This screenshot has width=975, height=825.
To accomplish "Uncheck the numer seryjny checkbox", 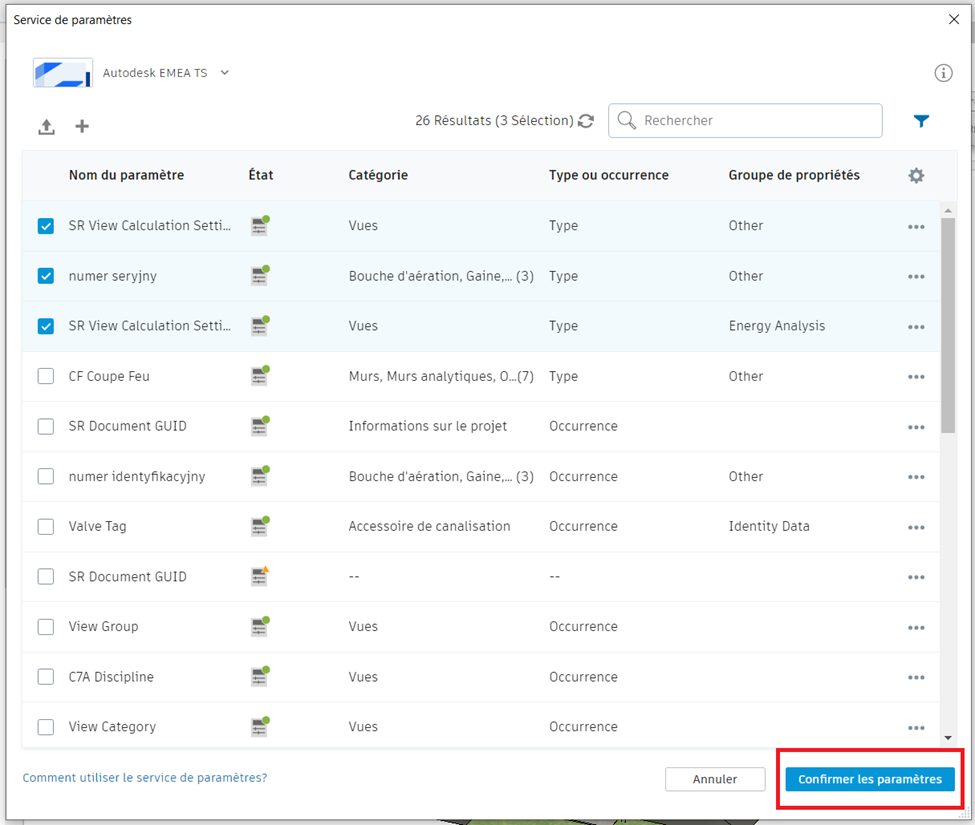I will click(x=45, y=275).
